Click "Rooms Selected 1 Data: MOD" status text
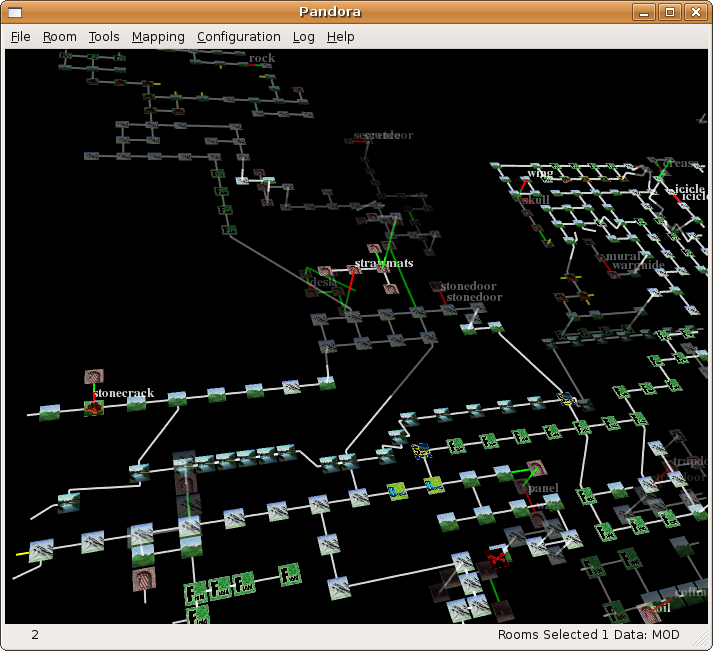This screenshot has height=651, width=713. (x=588, y=635)
